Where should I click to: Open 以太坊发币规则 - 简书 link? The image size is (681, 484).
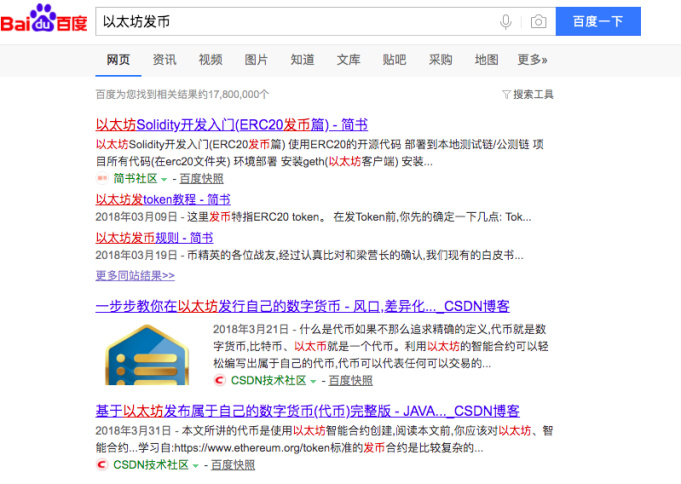pos(154,238)
